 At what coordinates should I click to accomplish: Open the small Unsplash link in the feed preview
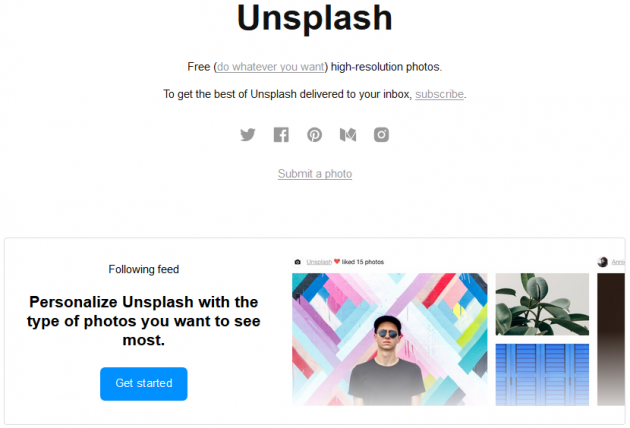(x=319, y=262)
